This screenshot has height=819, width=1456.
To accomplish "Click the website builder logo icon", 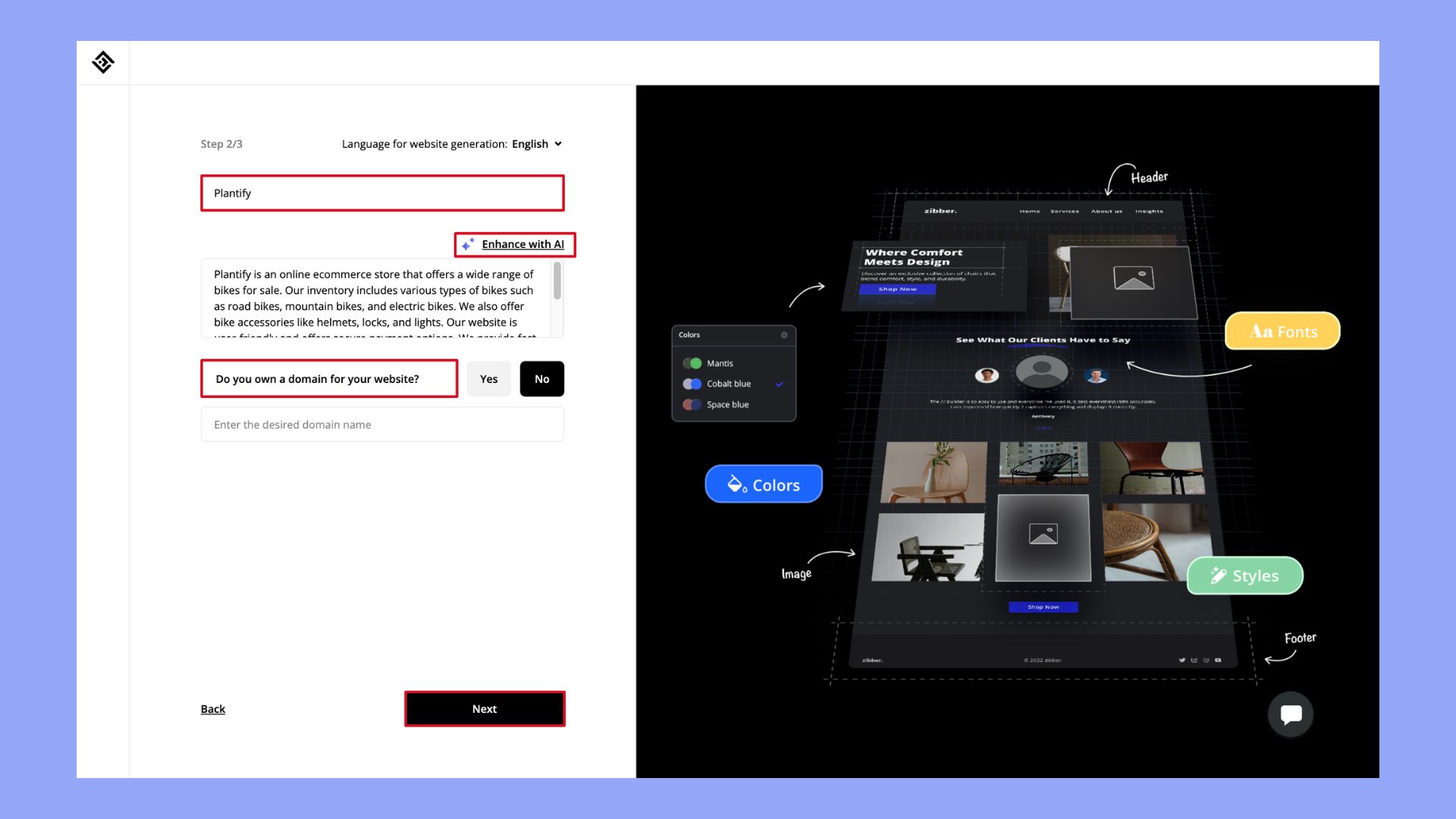I will [102, 62].
